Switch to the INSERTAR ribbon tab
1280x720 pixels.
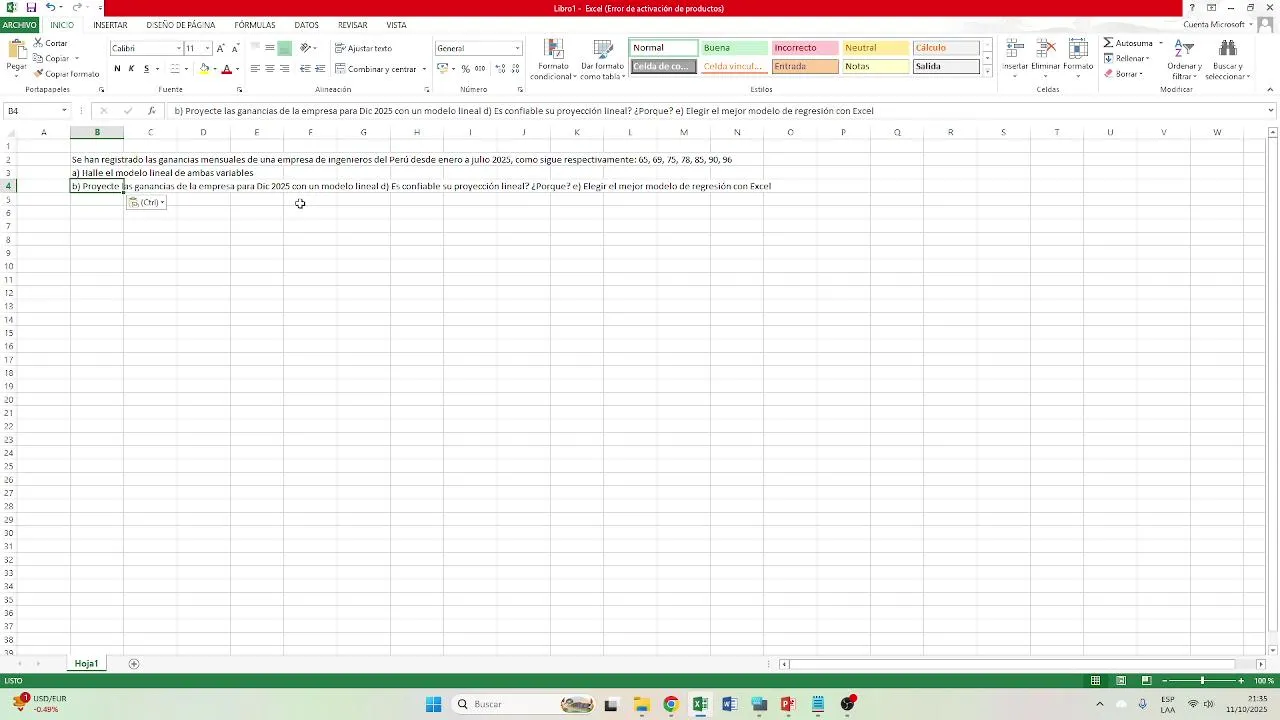pos(110,25)
